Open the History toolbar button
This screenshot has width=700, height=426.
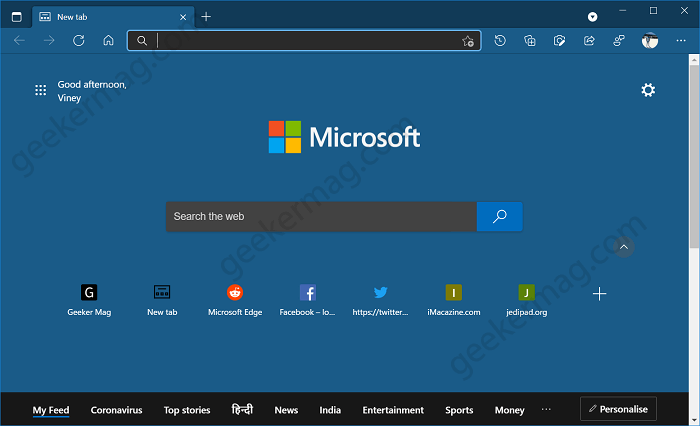500,41
